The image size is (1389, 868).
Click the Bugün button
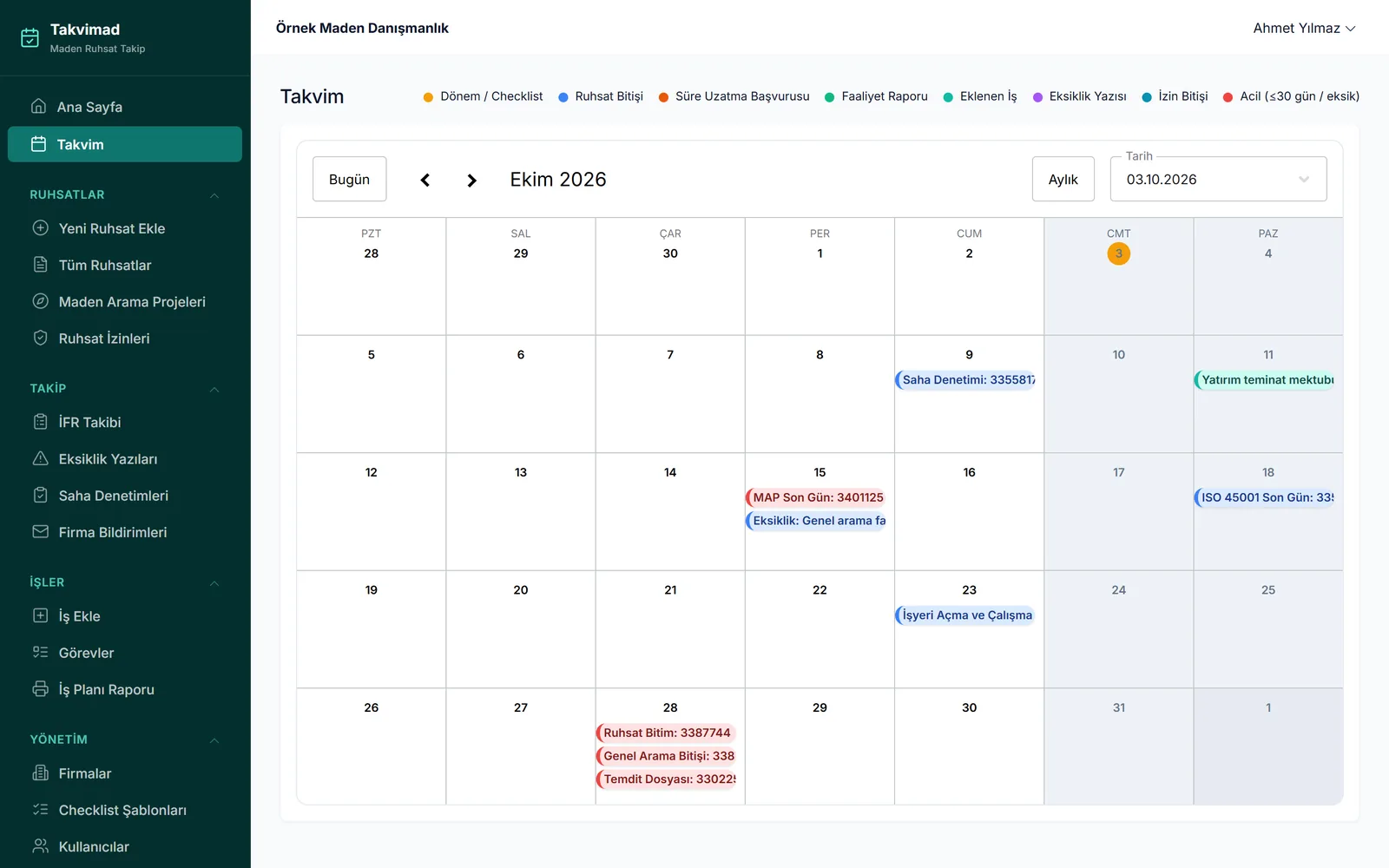tap(349, 179)
